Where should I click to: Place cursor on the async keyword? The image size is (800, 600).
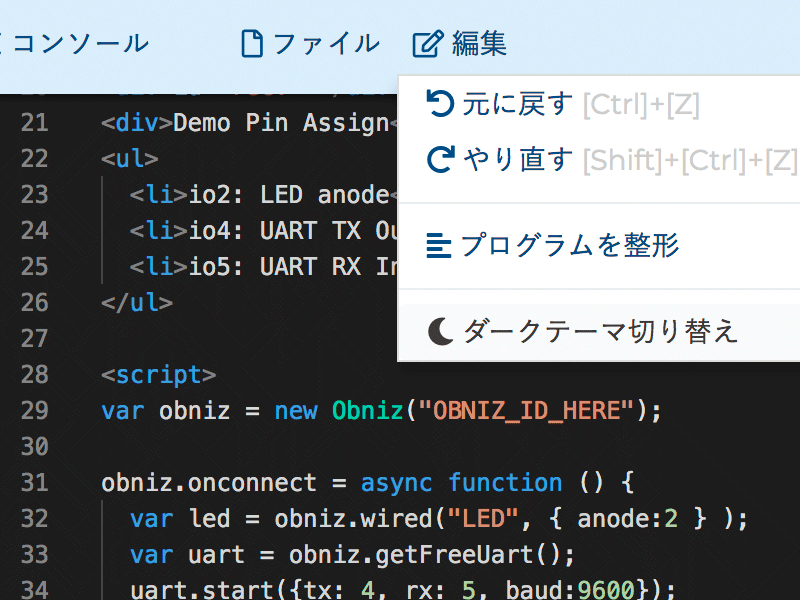[396, 482]
